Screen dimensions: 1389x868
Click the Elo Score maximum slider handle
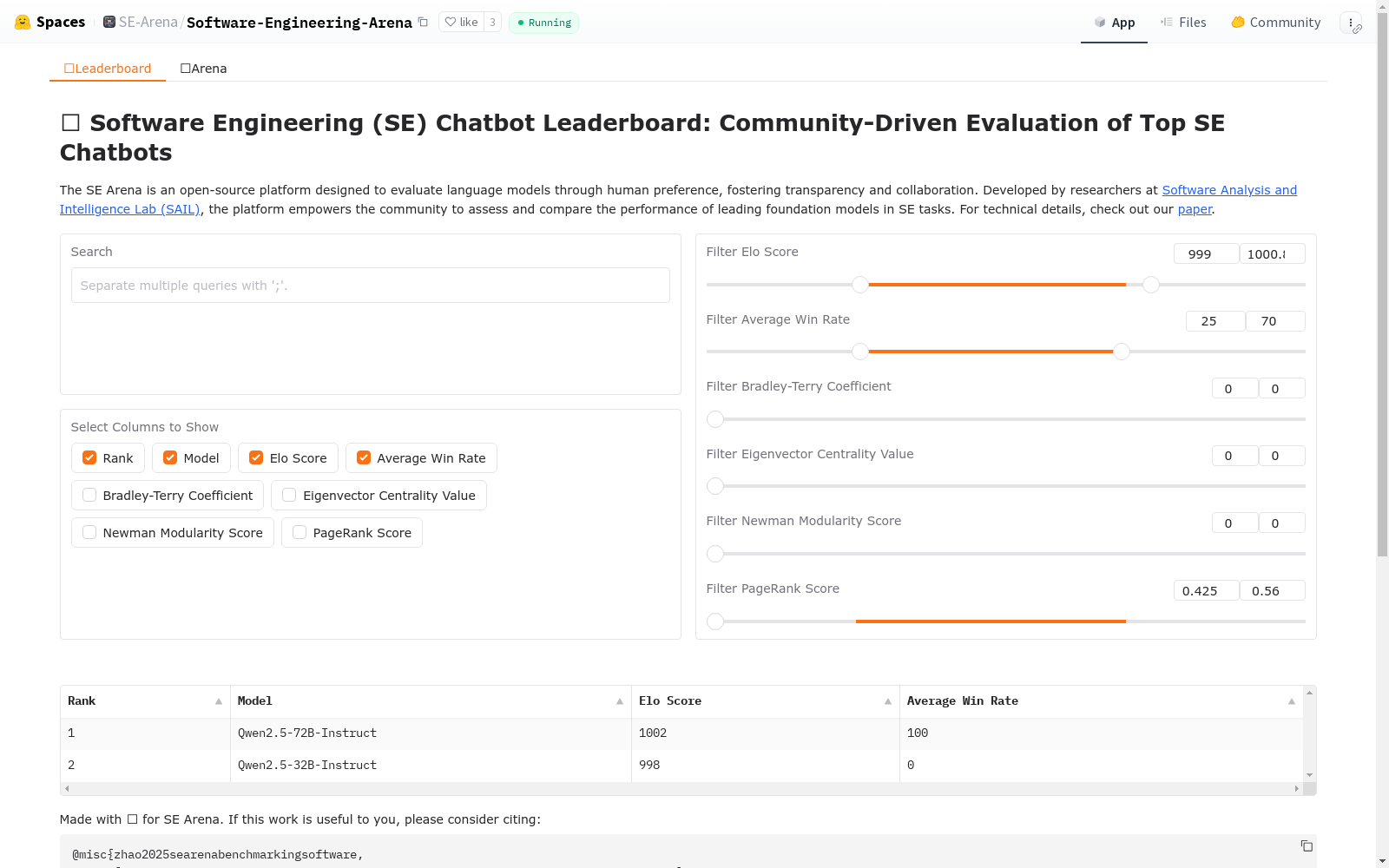[x=1151, y=285]
